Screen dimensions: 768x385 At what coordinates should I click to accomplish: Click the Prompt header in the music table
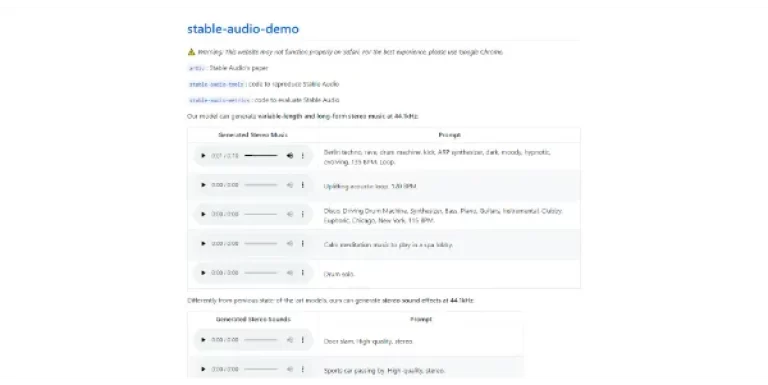[x=450, y=135]
